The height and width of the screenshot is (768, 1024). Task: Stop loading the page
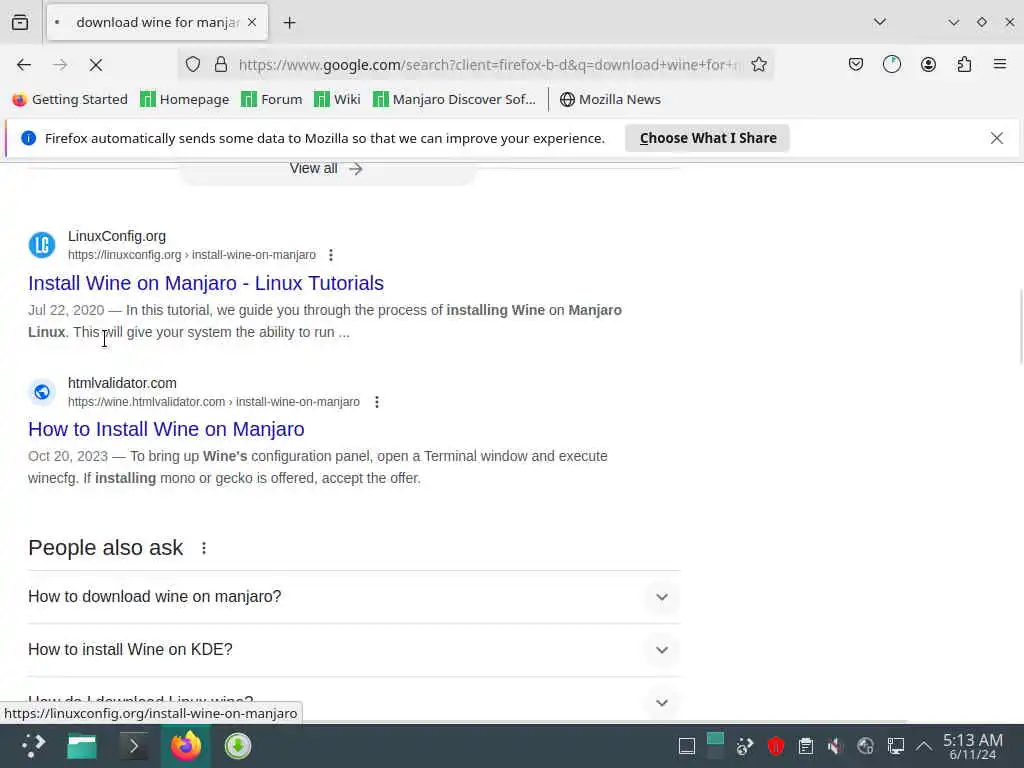click(x=96, y=65)
